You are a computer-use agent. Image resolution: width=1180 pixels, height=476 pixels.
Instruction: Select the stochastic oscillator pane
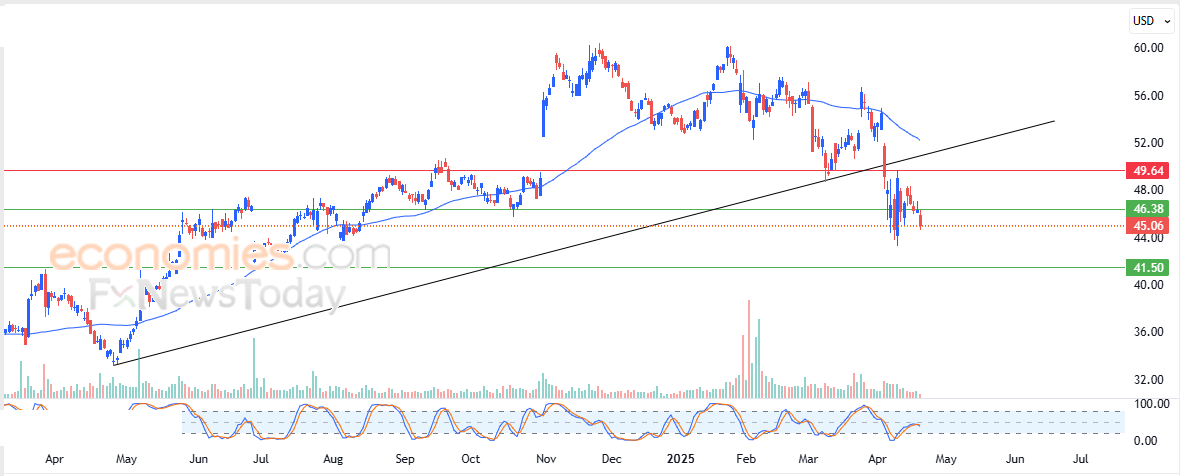[562, 423]
